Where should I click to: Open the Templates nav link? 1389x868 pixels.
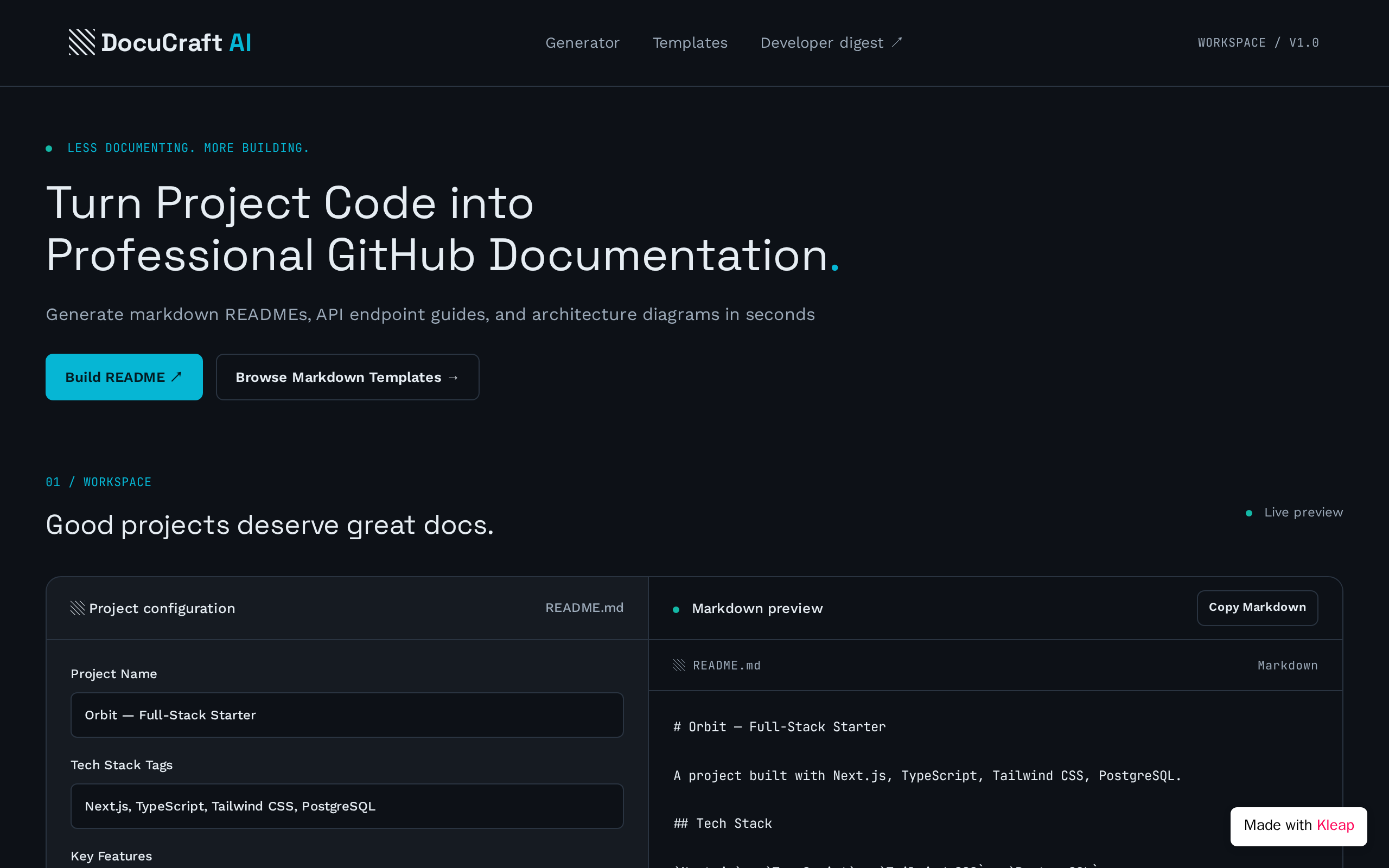point(690,43)
